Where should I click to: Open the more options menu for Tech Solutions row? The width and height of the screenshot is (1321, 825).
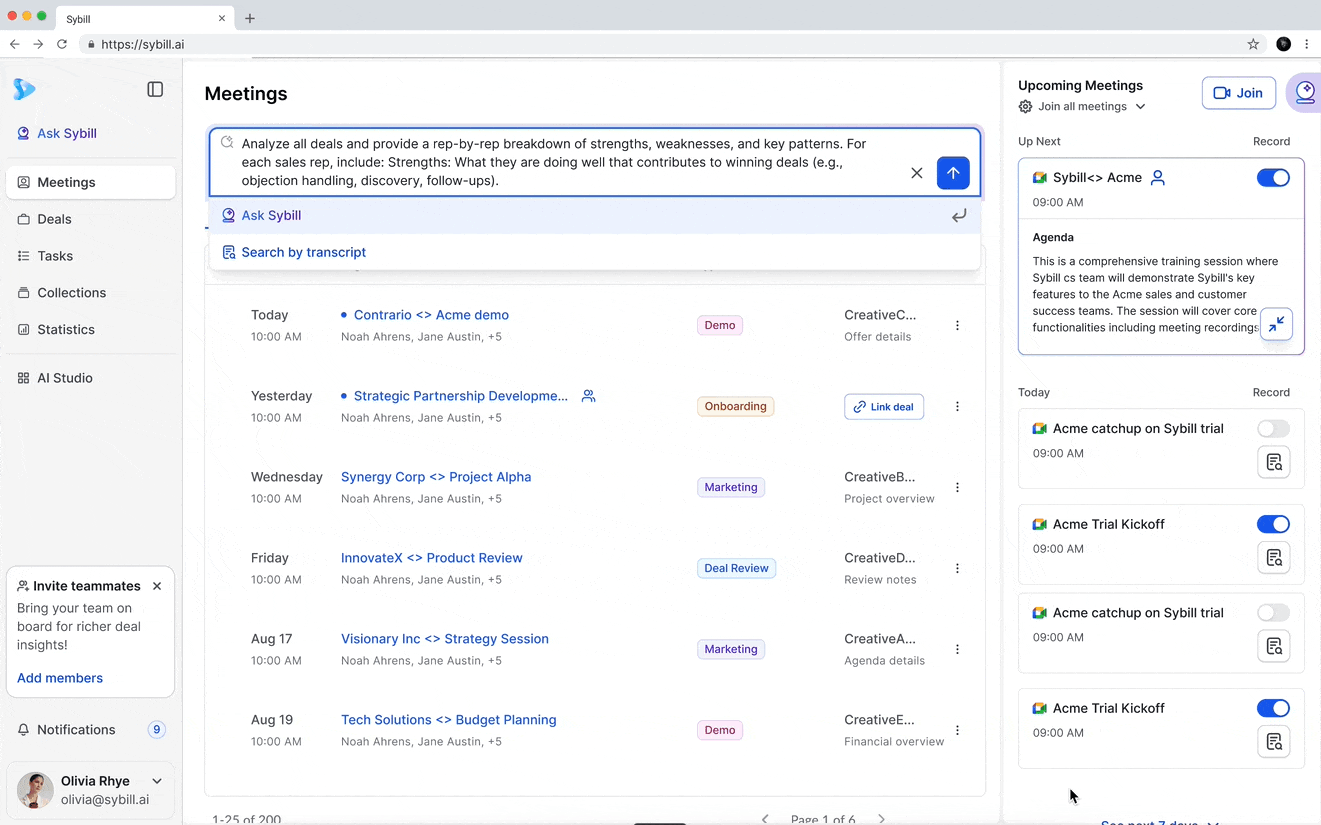(x=957, y=730)
